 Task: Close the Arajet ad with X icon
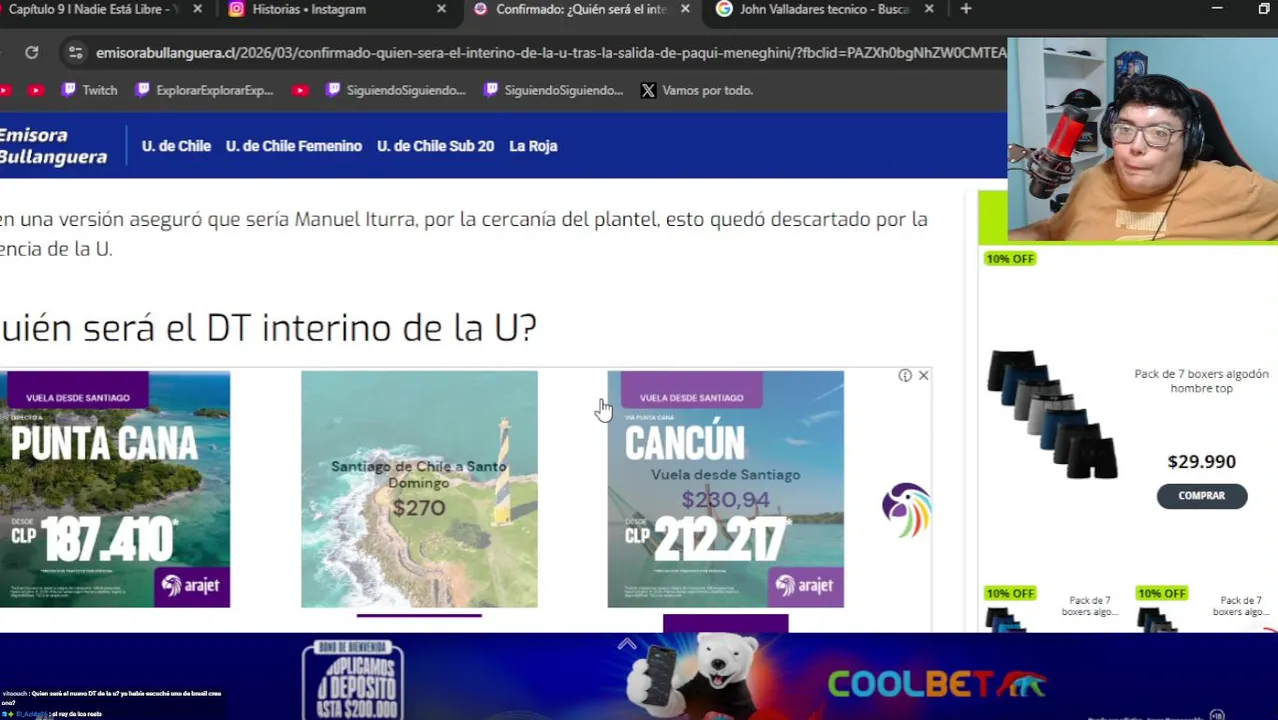click(x=923, y=375)
